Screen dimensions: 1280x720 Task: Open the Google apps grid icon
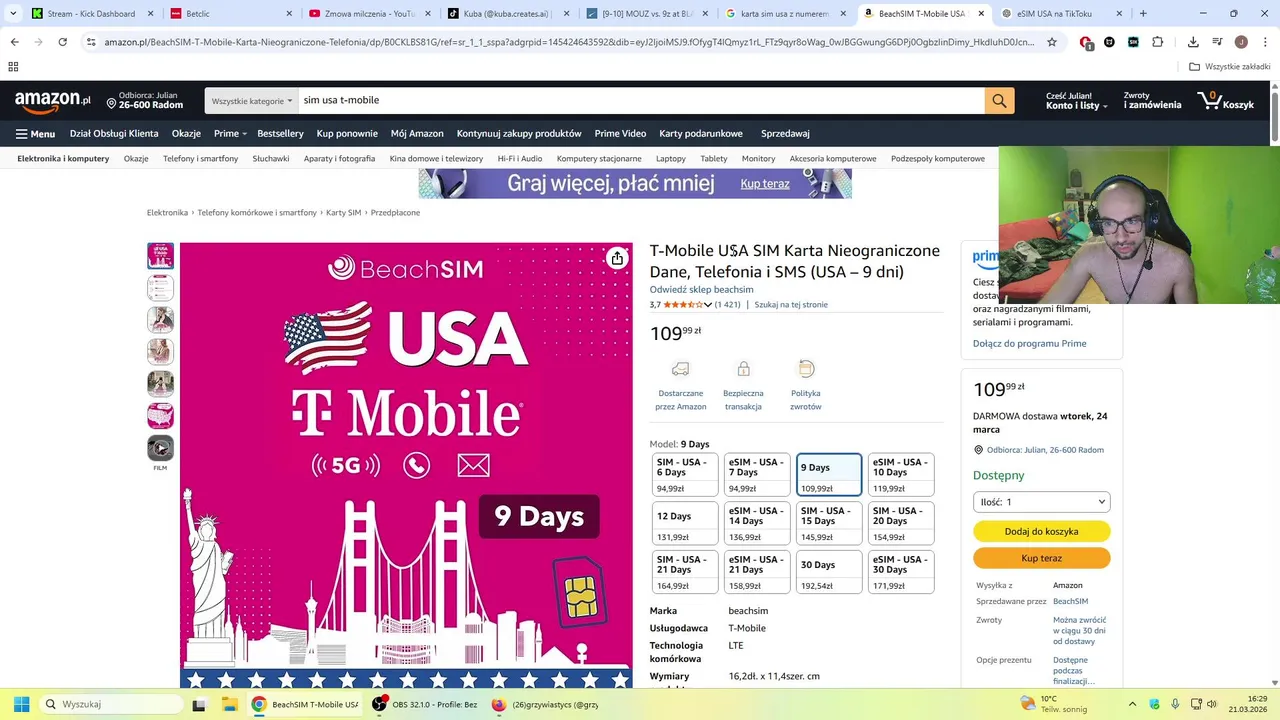click(x=13, y=67)
